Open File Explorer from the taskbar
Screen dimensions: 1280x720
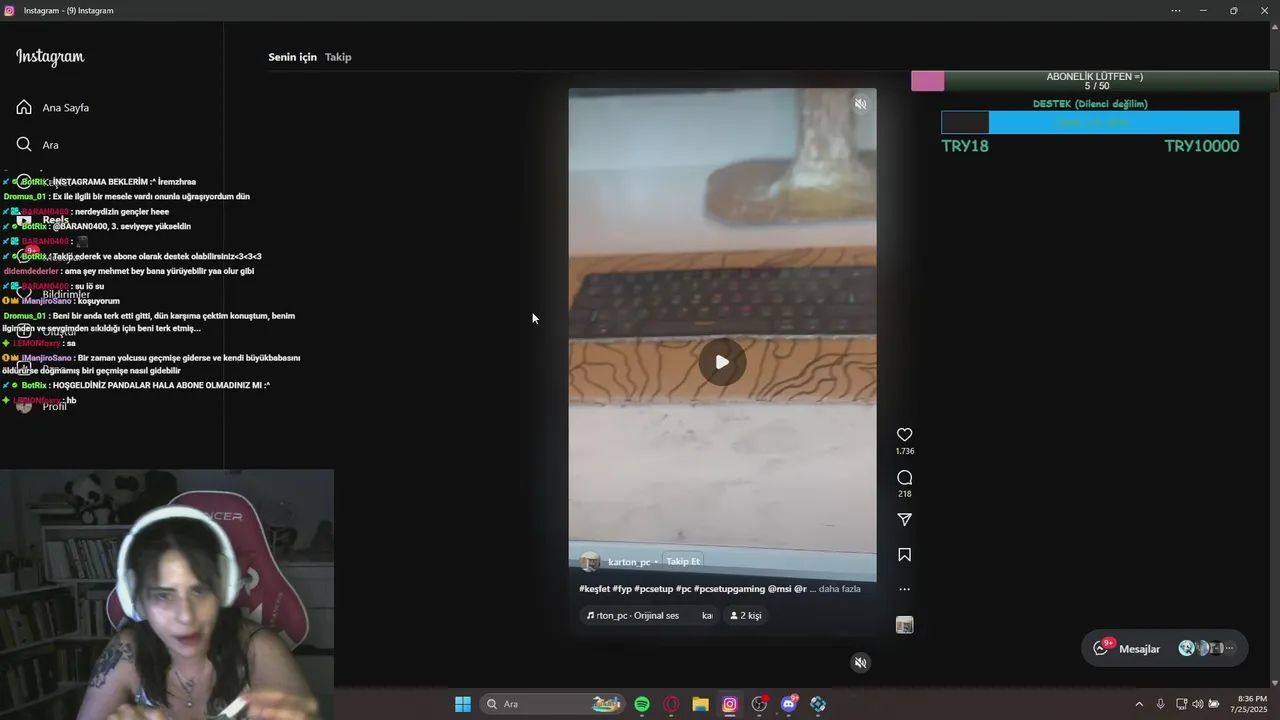point(700,704)
